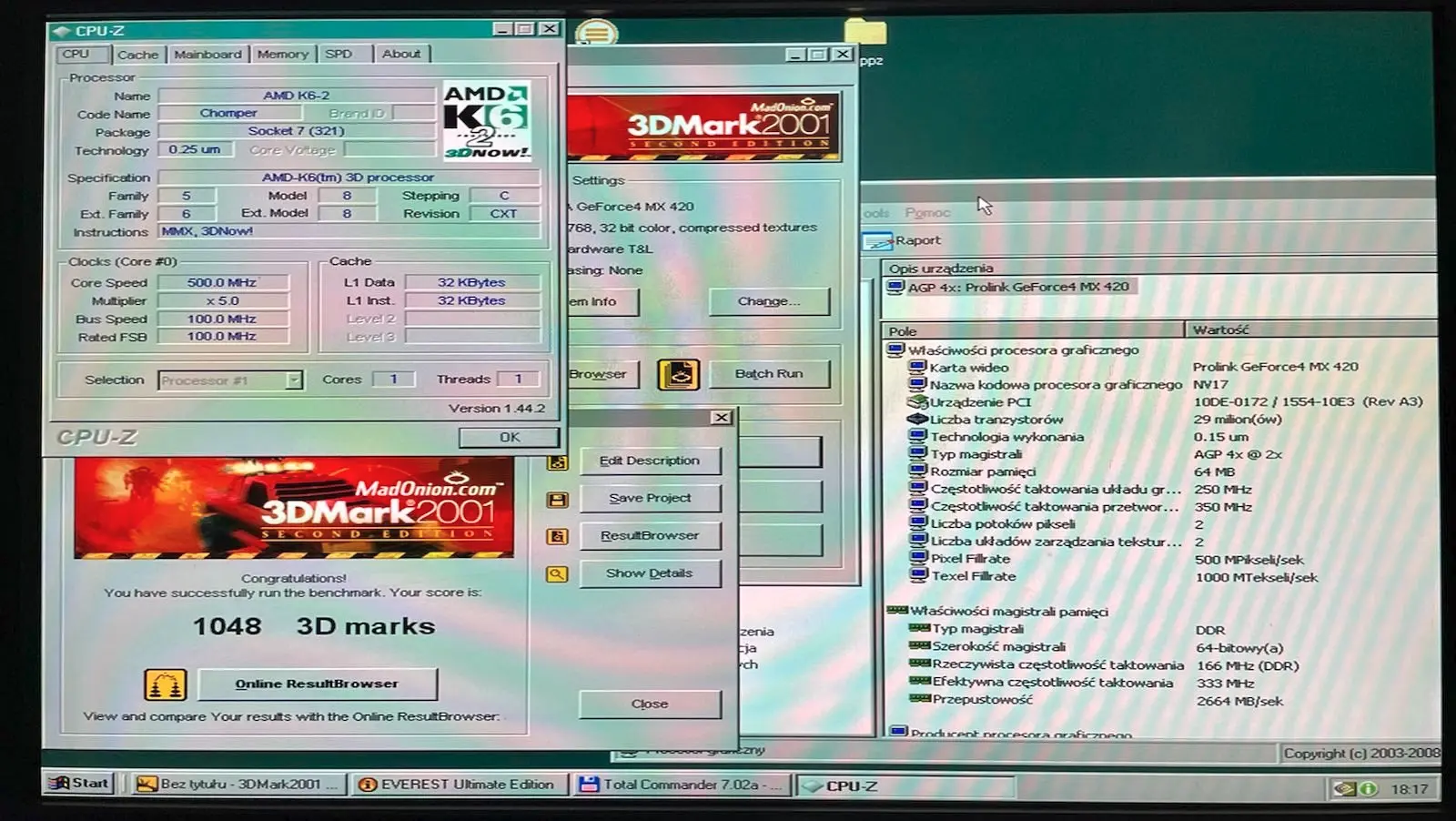Viewport: 1456px width, 821px height.
Task: Open the folder icon on the desktop
Action: (x=865, y=33)
